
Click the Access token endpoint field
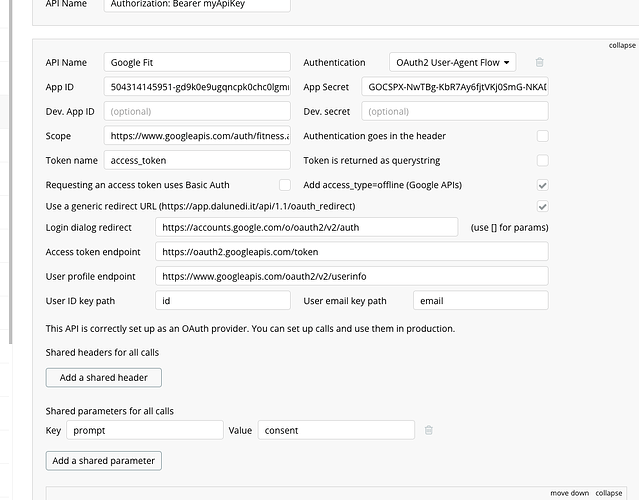351,252
